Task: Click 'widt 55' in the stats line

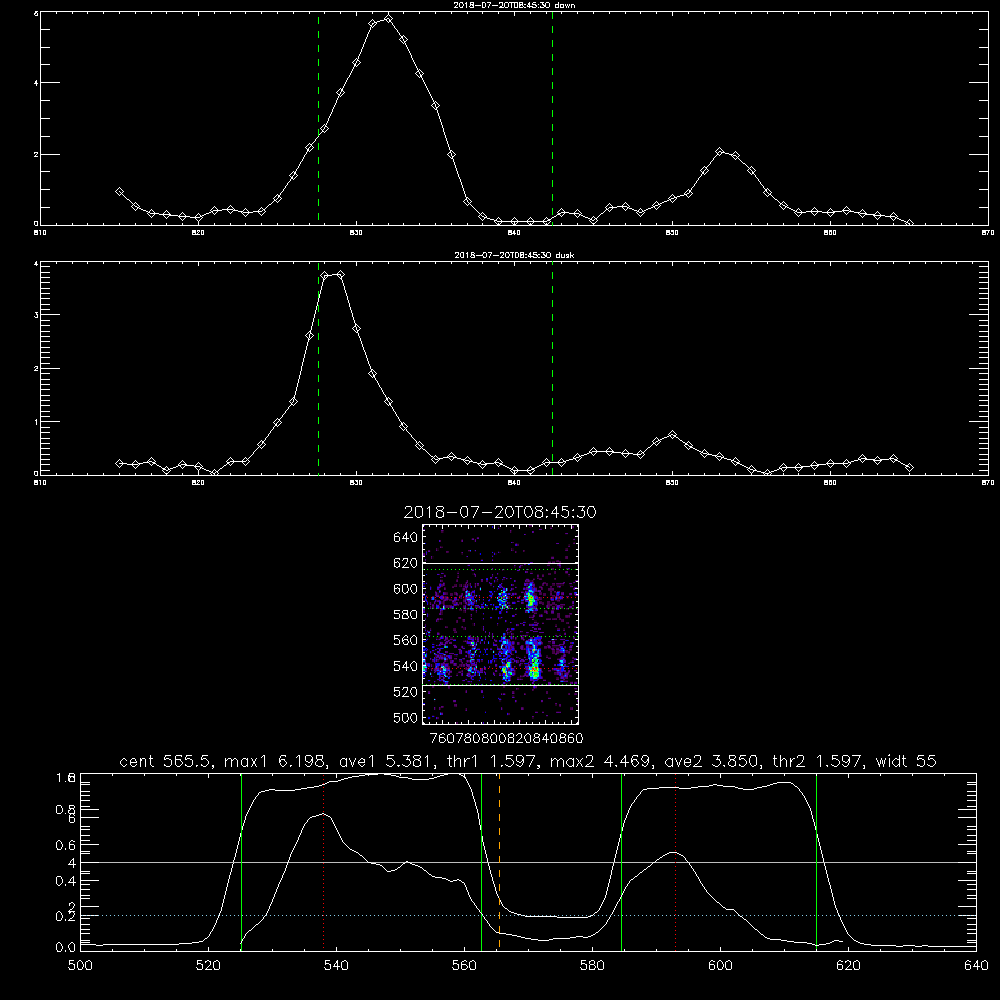Action: tap(906, 761)
